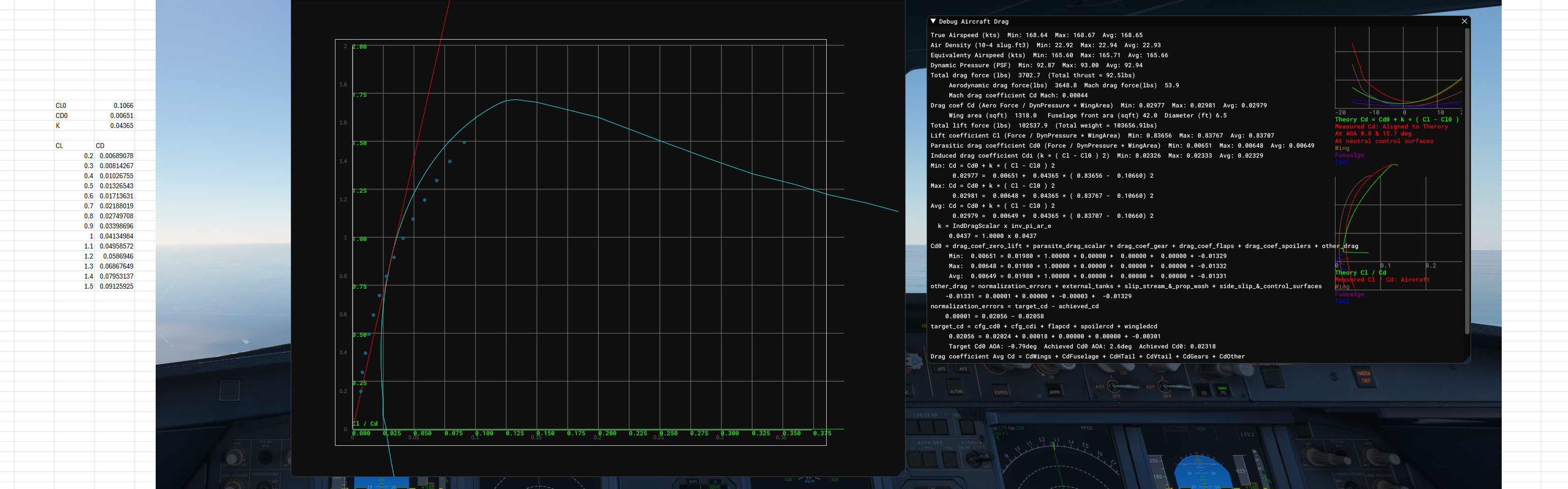
Task: Select the CL0 value cell 0.1066
Action: [115, 105]
